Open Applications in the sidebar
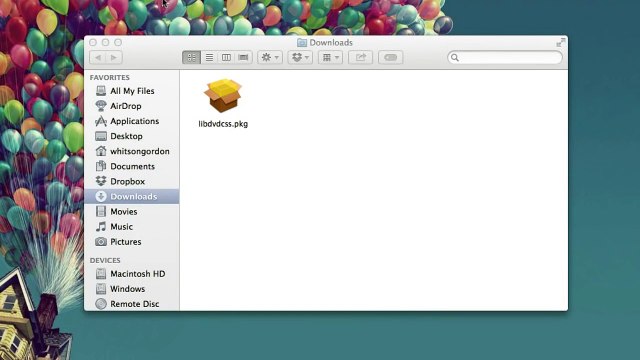 131,121
